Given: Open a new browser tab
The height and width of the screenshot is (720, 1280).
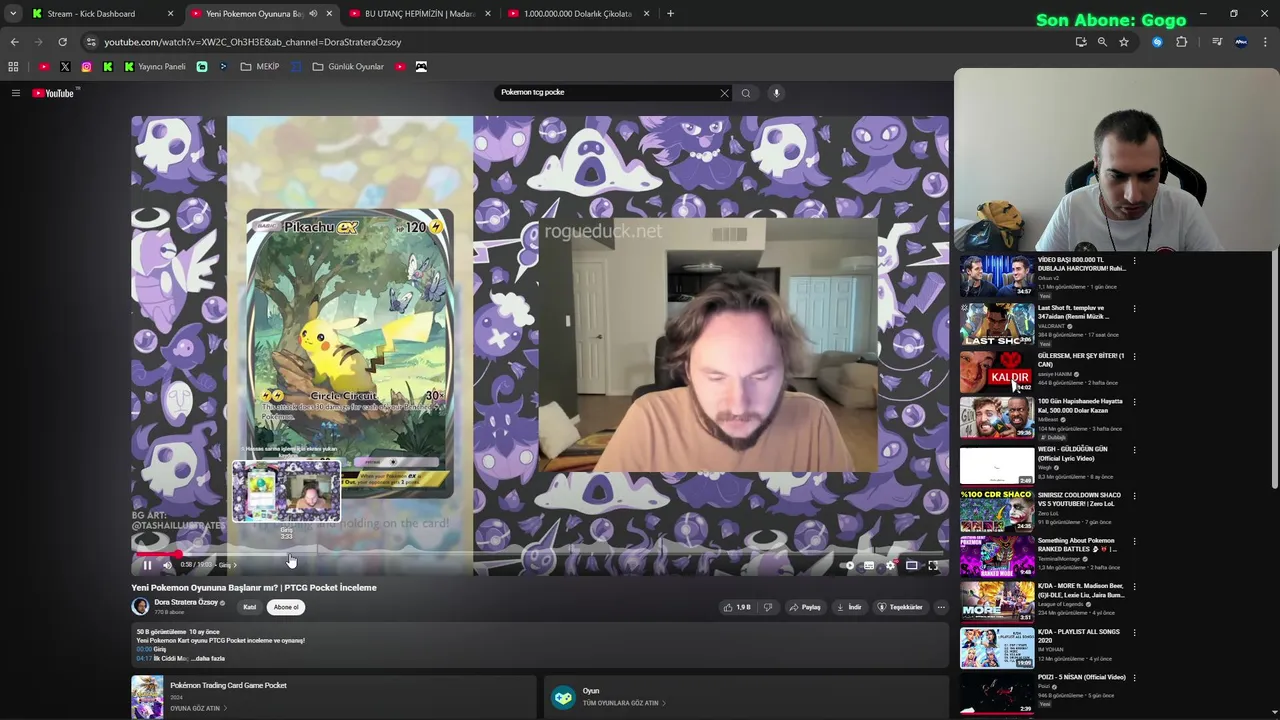Looking at the screenshot, I should [670, 14].
